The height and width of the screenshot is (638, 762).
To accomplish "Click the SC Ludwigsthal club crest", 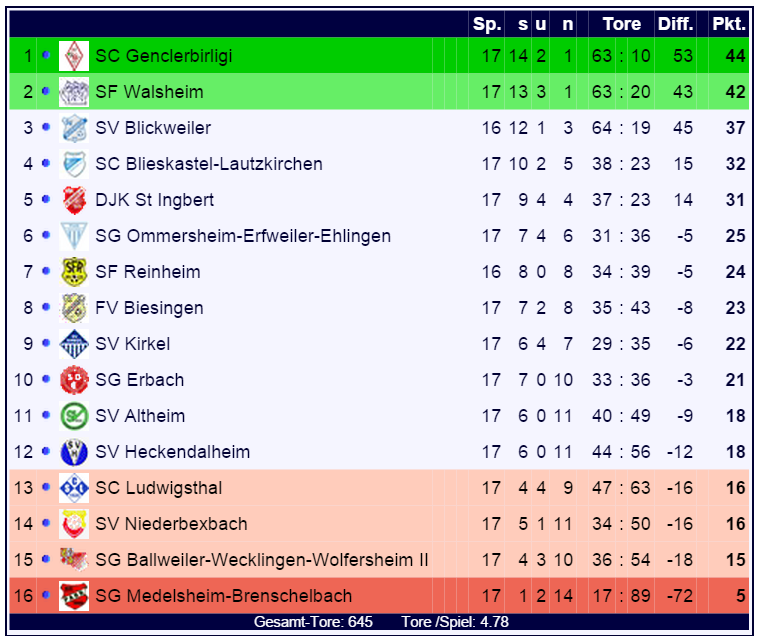I will point(74,488).
